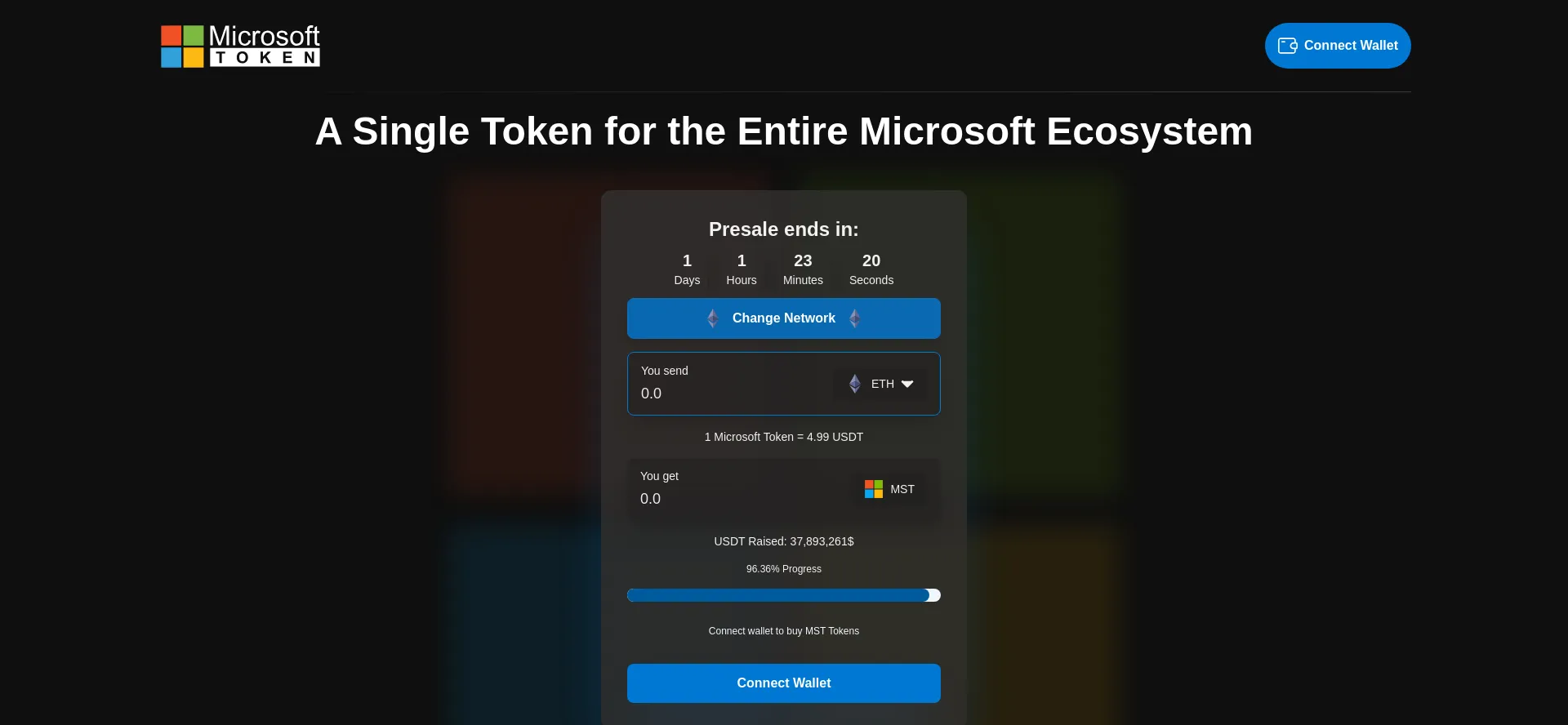Screen dimensions: 1568x725
Task: Click the Microsoft squares icon beside MST label
Action: 873,488
